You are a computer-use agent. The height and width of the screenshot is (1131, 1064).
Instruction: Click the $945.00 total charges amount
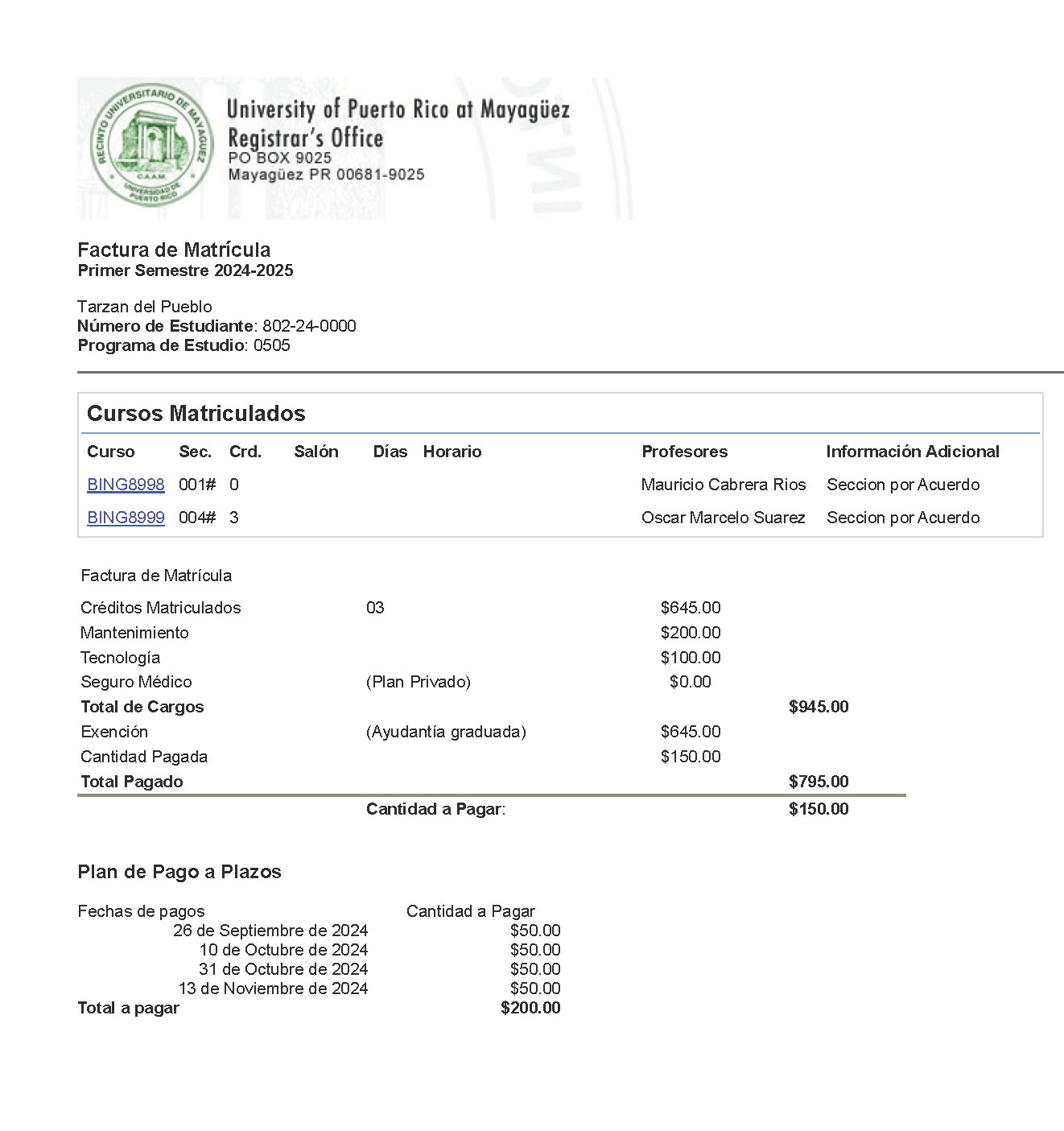[819, 707]
